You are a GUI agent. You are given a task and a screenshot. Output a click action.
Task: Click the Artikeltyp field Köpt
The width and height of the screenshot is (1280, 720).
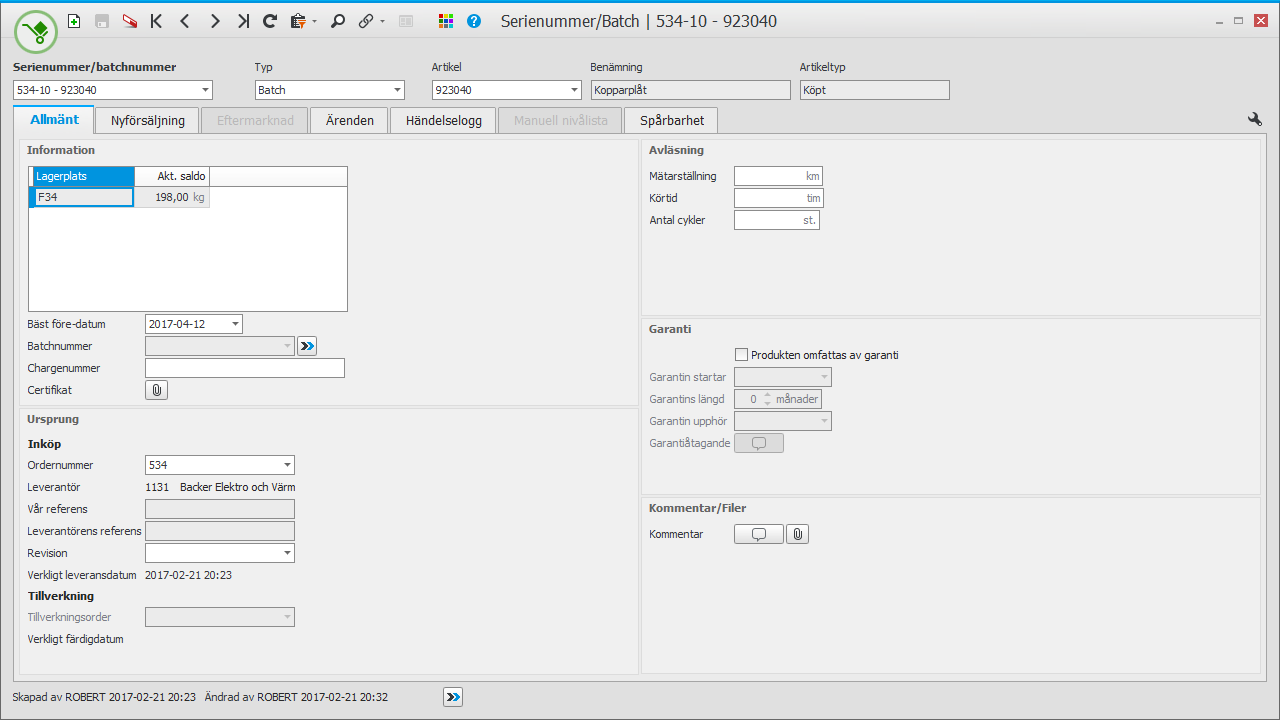pos(874,90)
